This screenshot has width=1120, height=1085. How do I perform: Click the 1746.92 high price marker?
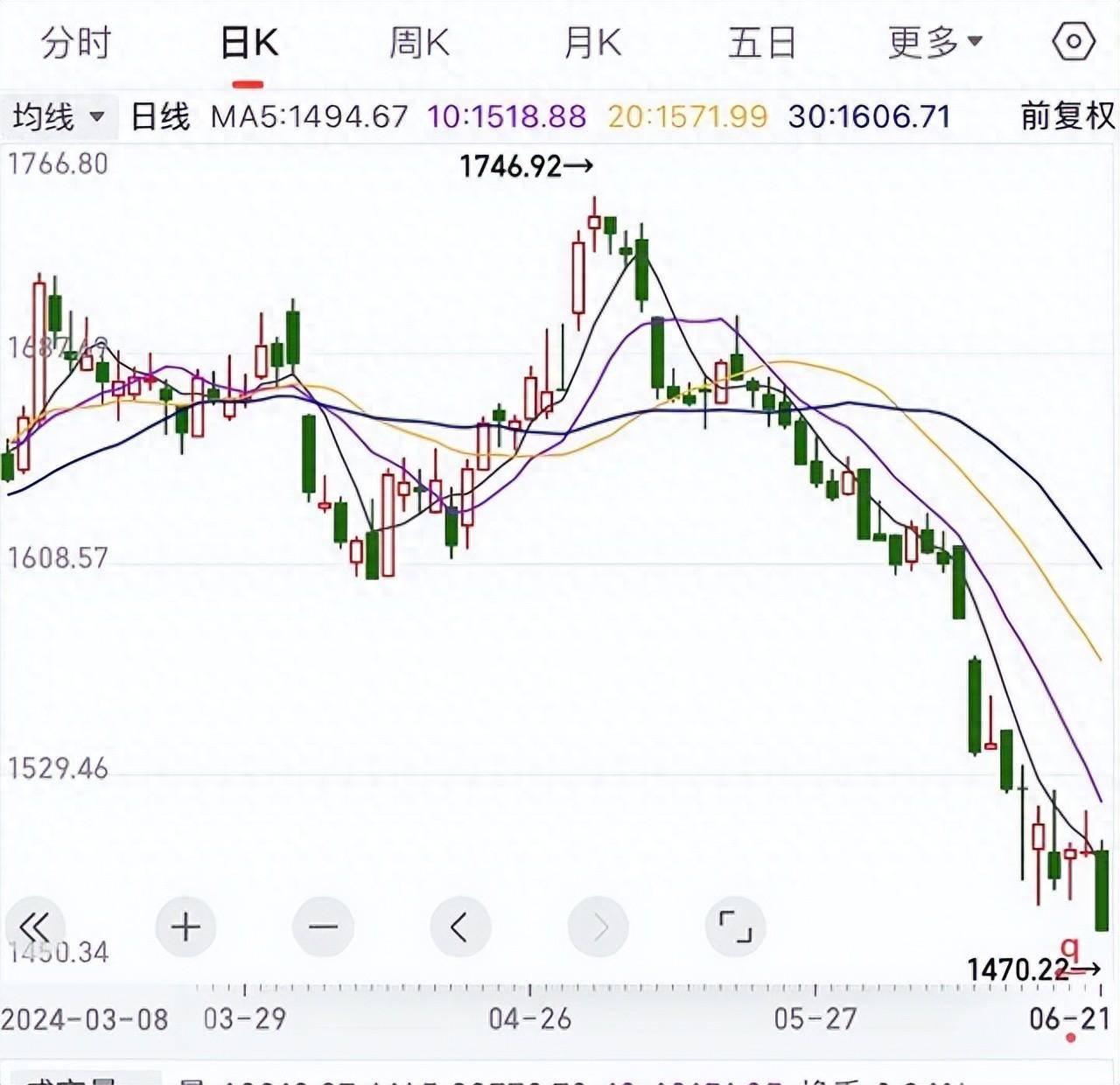pyautogui.click(x=526, y=165)
